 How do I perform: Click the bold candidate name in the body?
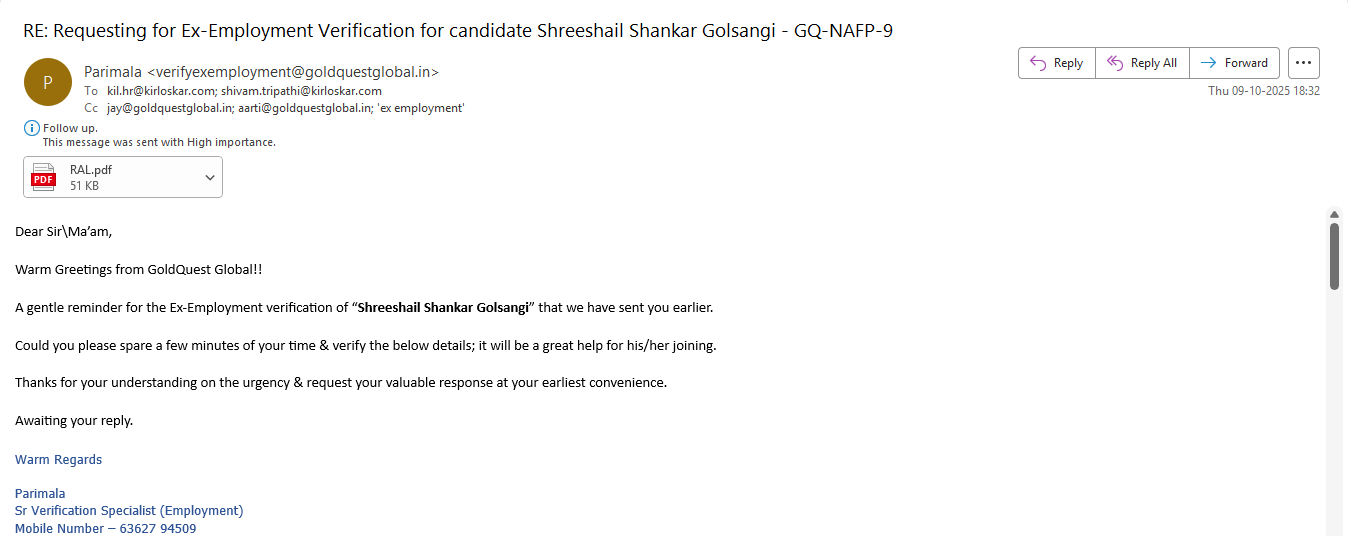pyautogui.click(x=443, y=307)
